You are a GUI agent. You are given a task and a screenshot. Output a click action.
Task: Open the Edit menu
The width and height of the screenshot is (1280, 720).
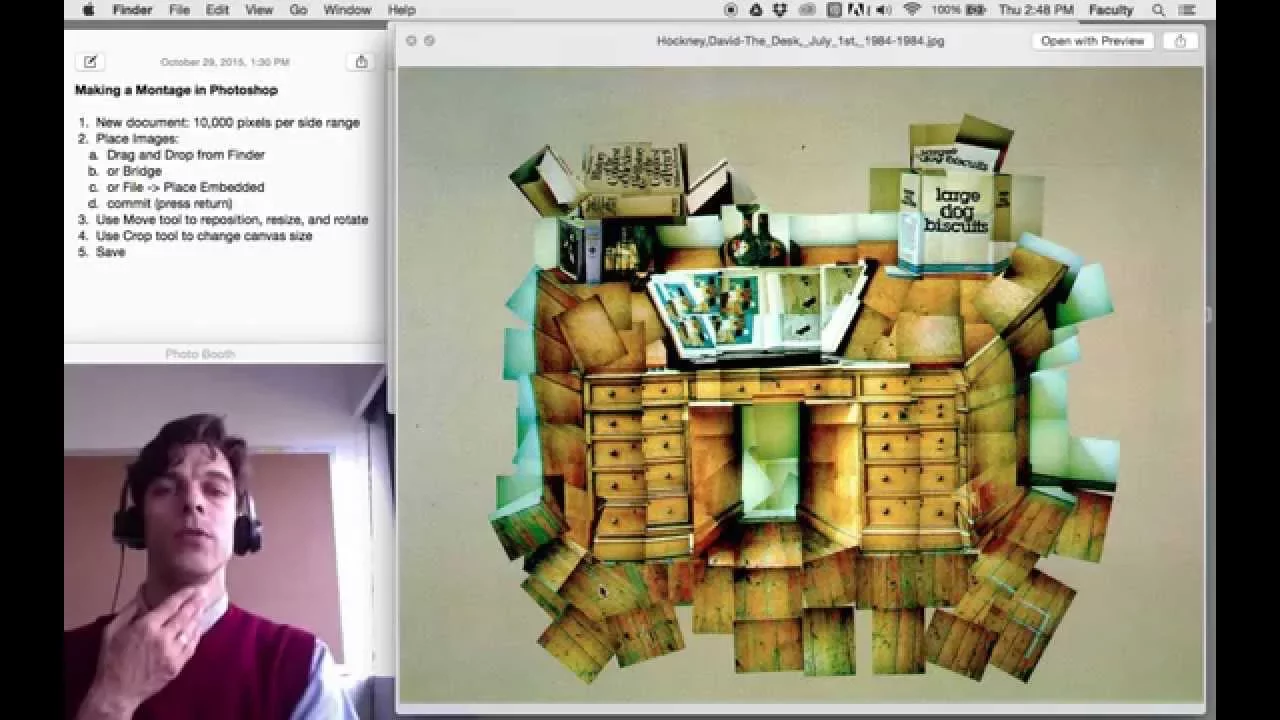pos(217,10)
